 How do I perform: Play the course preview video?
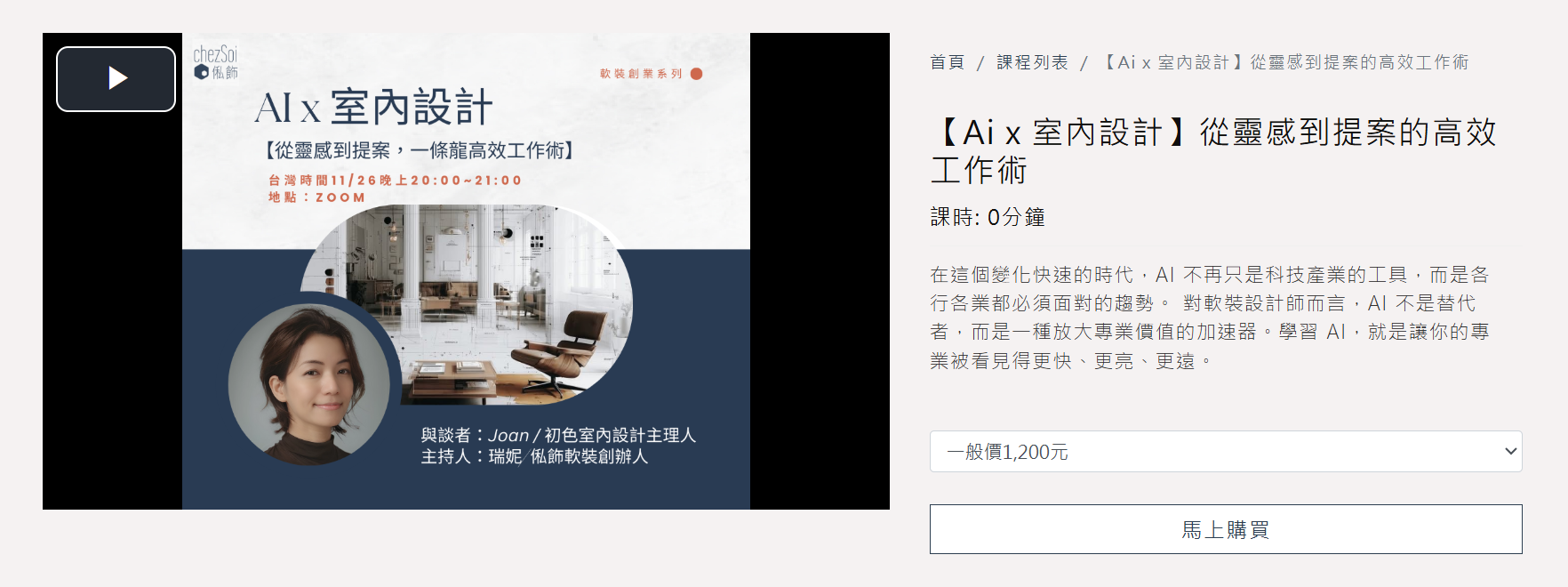tap(116, 79)
